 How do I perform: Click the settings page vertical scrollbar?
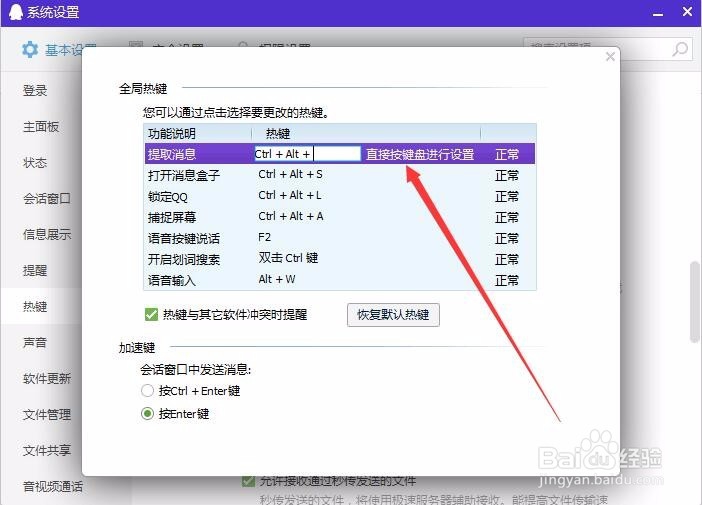[x=695, y=302]
